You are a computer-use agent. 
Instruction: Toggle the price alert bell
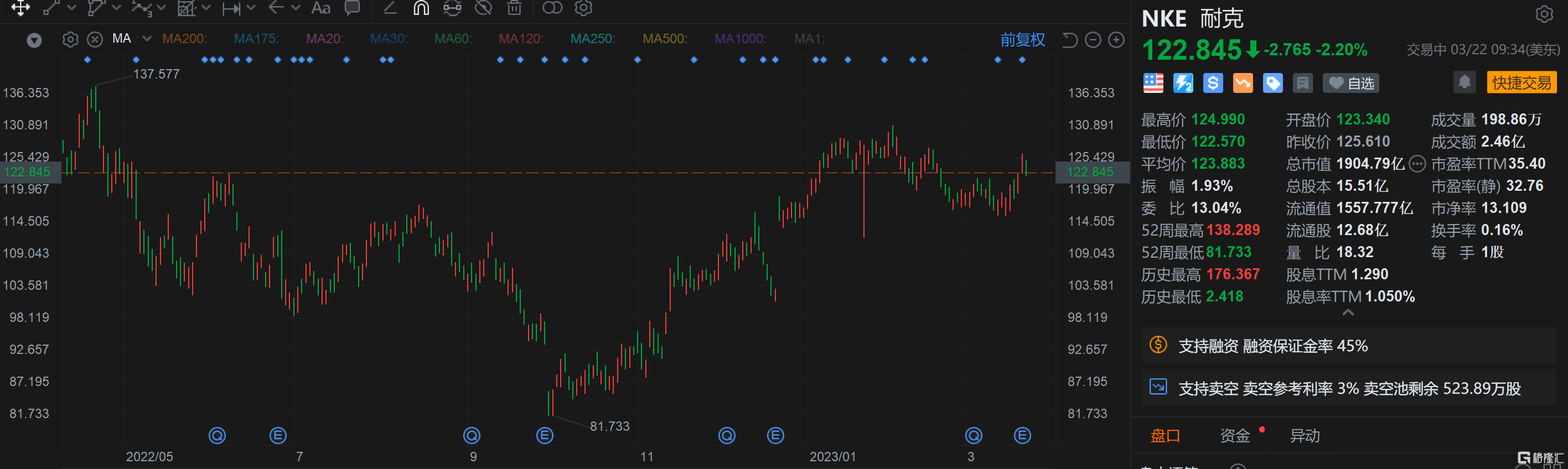click(1464, 82)
